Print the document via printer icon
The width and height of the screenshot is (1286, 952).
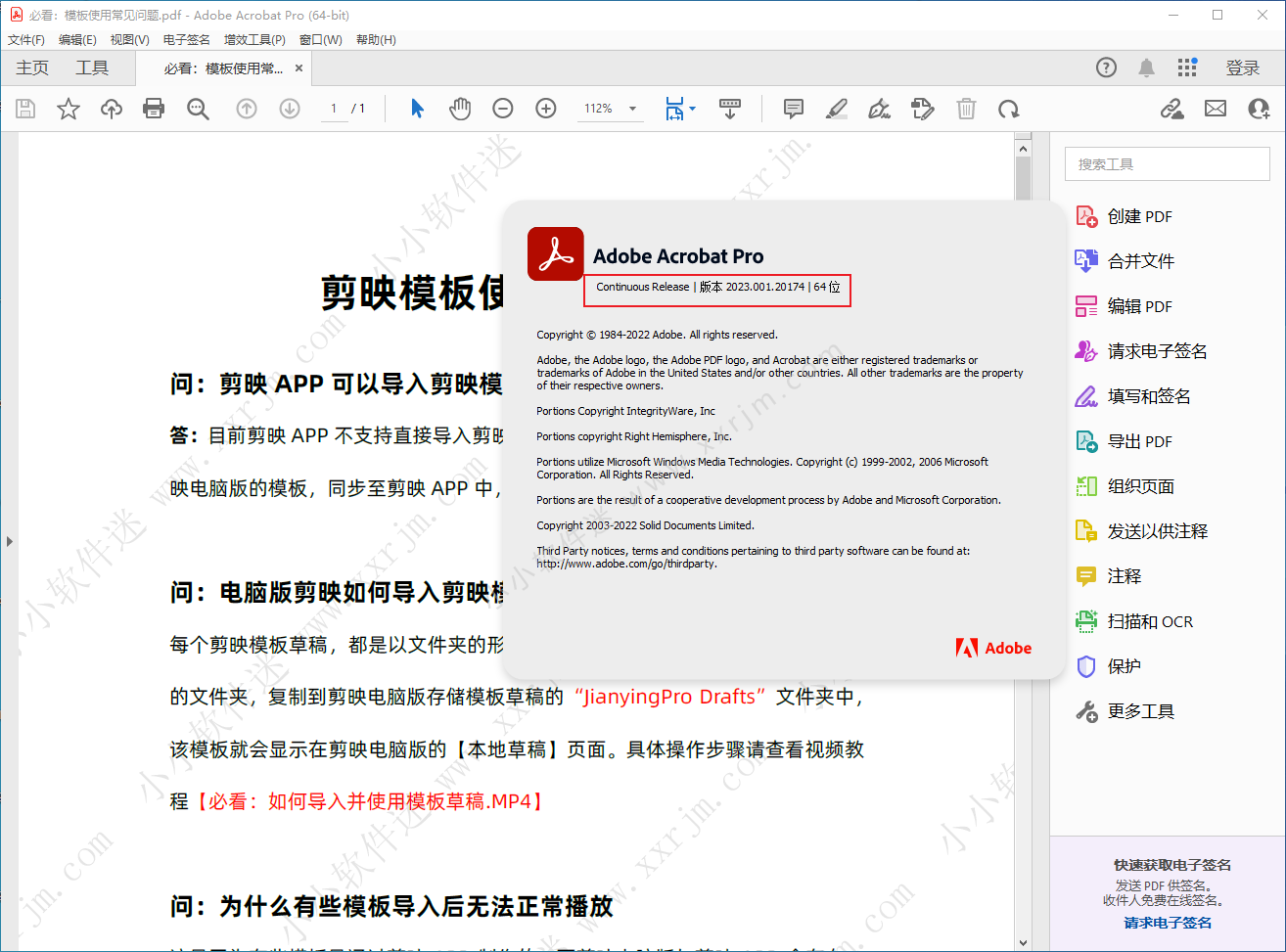(154, 109)
